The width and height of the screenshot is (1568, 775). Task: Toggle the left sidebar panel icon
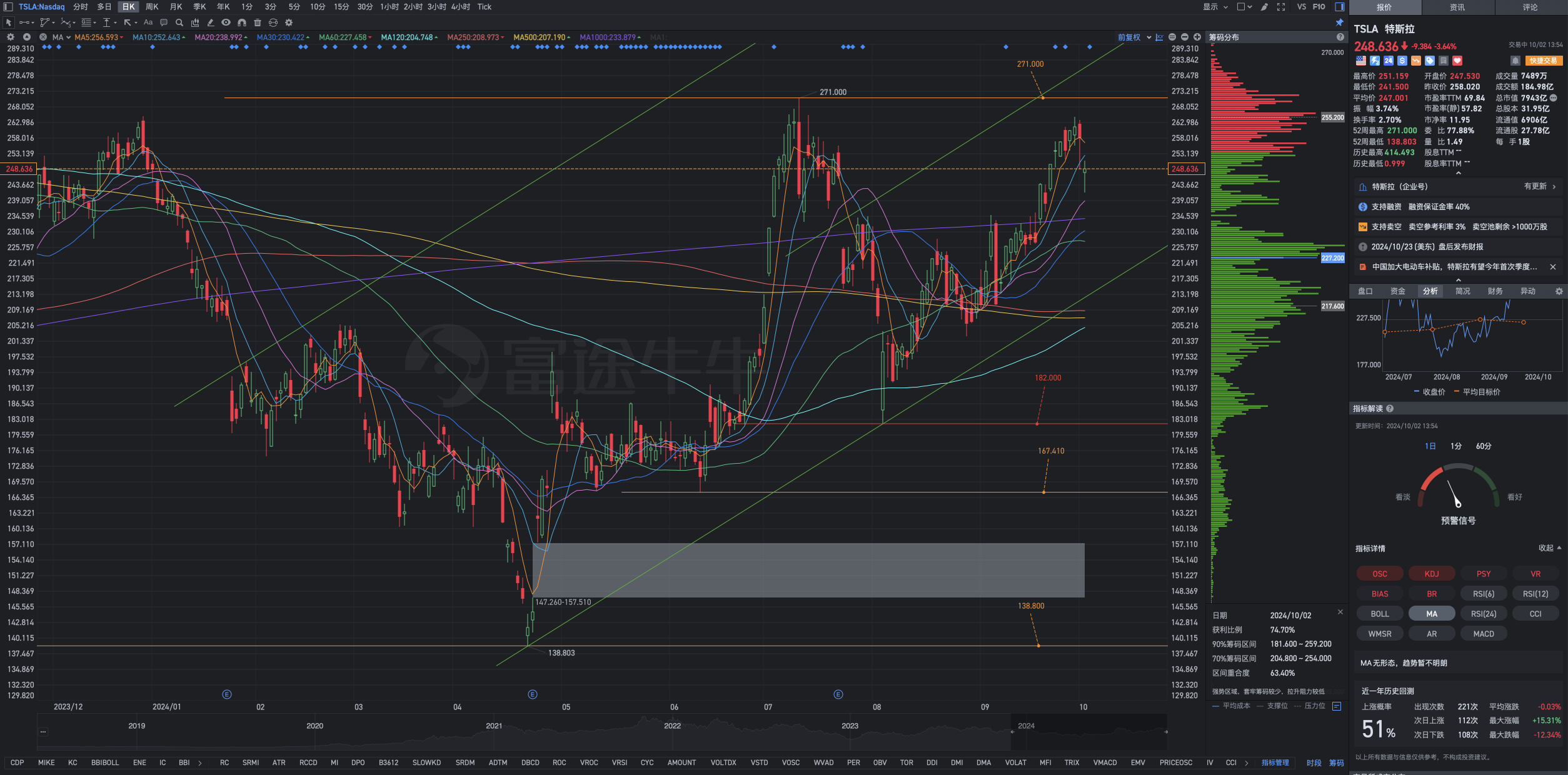(x=8, y=7)
